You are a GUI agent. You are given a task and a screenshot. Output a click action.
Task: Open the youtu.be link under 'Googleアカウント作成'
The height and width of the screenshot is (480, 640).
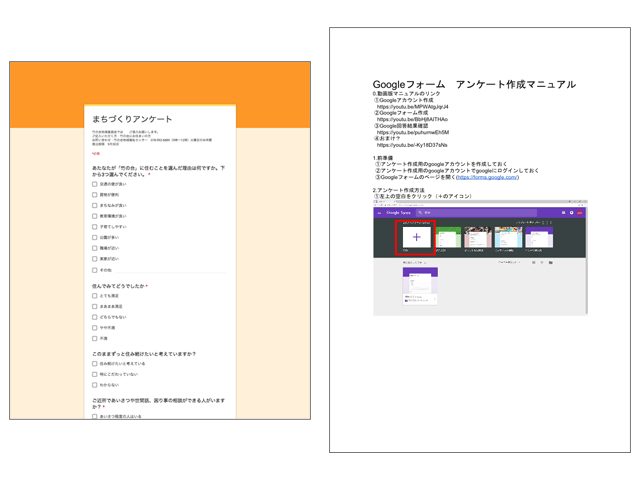[413, 107]
